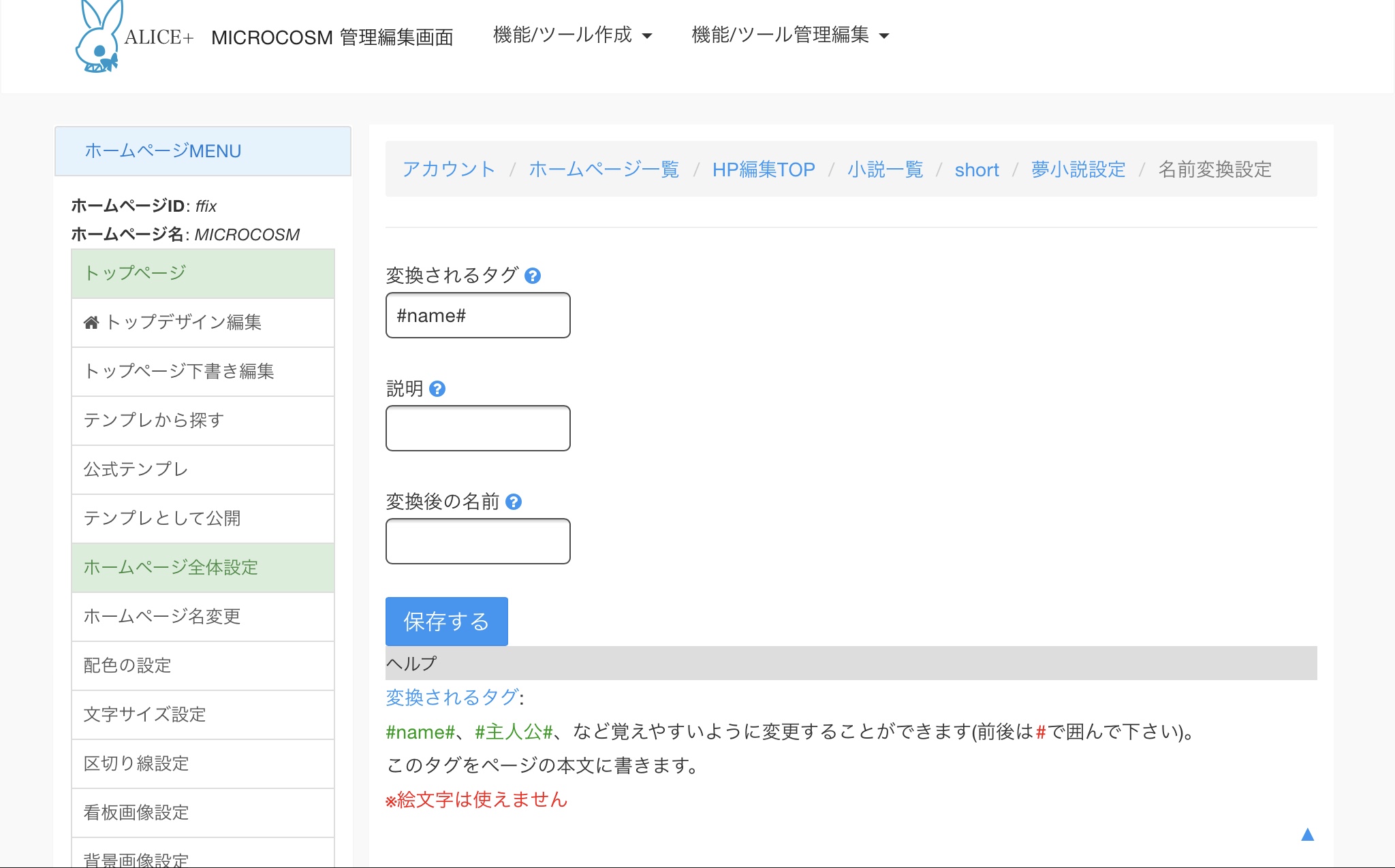Viewport: 1395px width, 868px height.
Task: Expand 機能/ツール作成 dropdown menu
Action: (572, 35)
